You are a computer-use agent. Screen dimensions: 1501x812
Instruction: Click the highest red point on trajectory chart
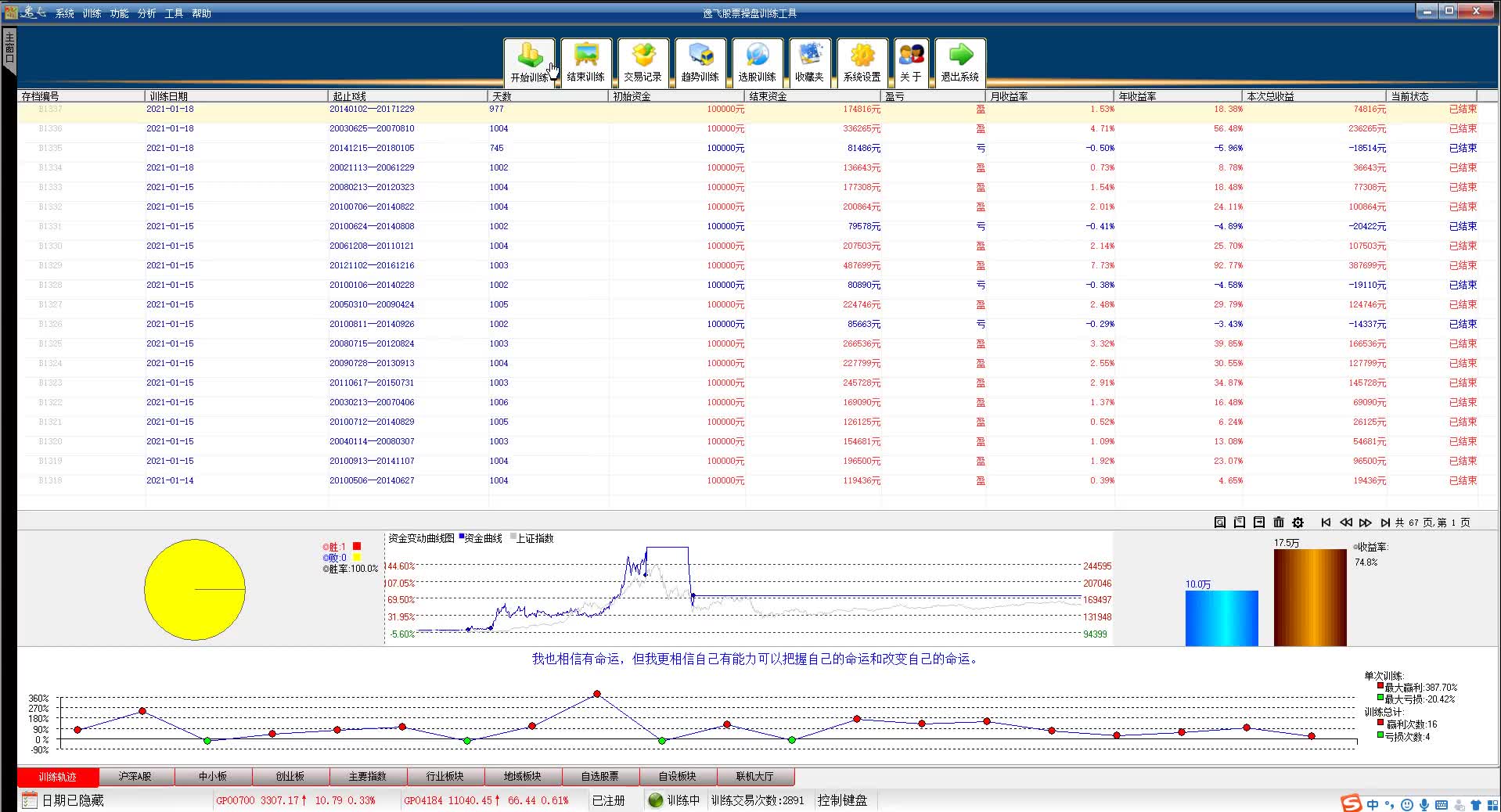597,694
